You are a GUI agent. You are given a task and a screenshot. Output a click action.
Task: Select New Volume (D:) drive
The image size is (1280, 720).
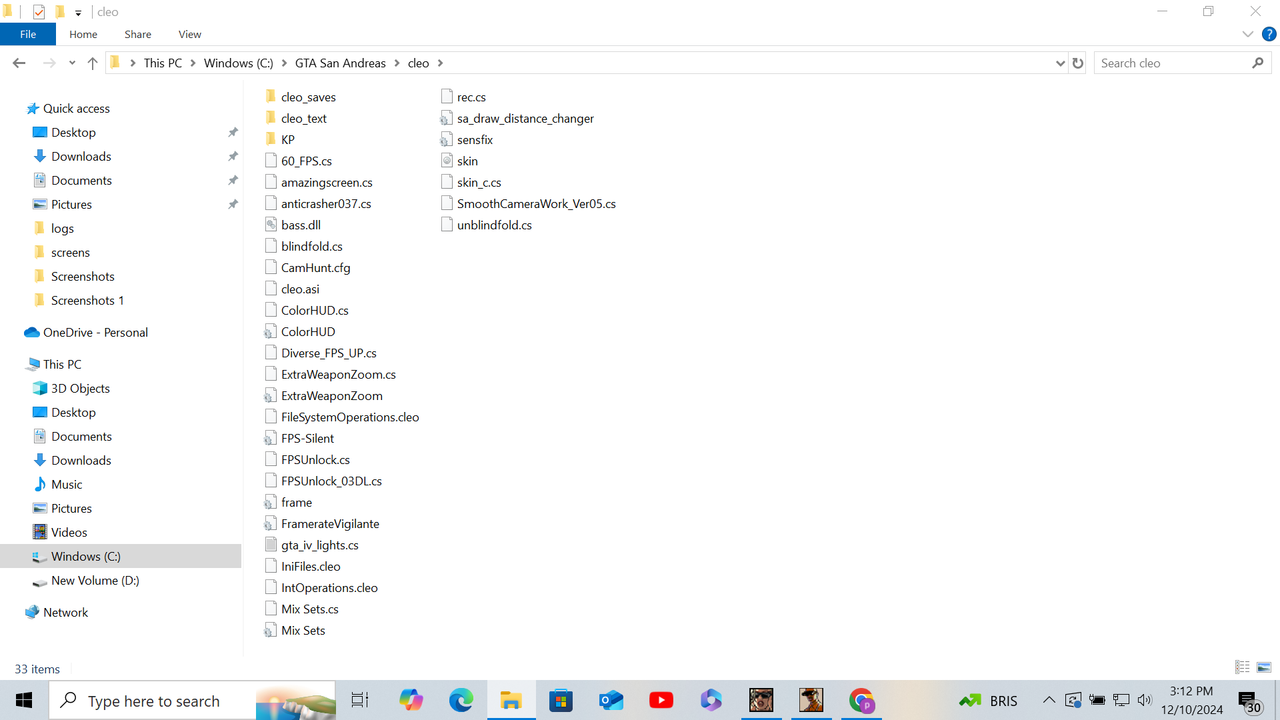tap(95, 580)
